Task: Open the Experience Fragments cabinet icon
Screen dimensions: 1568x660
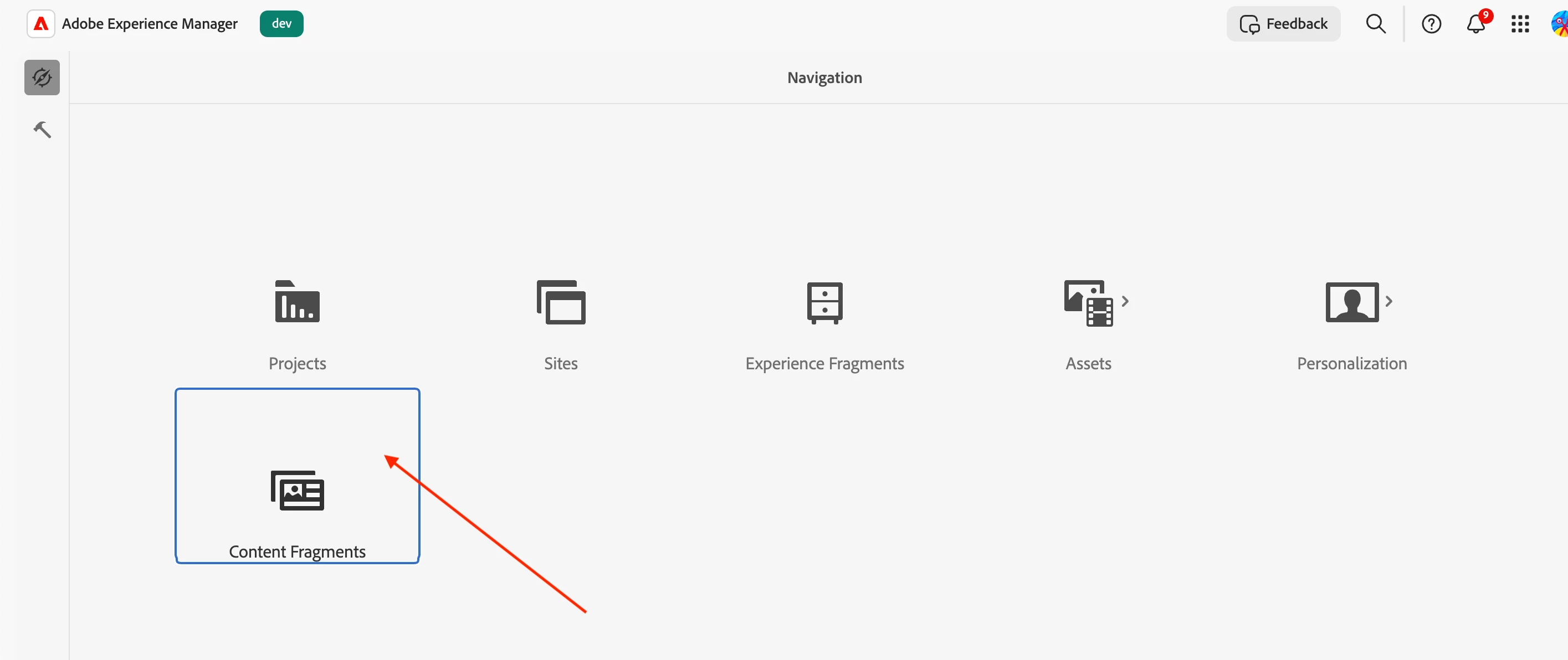Action: click(x=824, y=302)
